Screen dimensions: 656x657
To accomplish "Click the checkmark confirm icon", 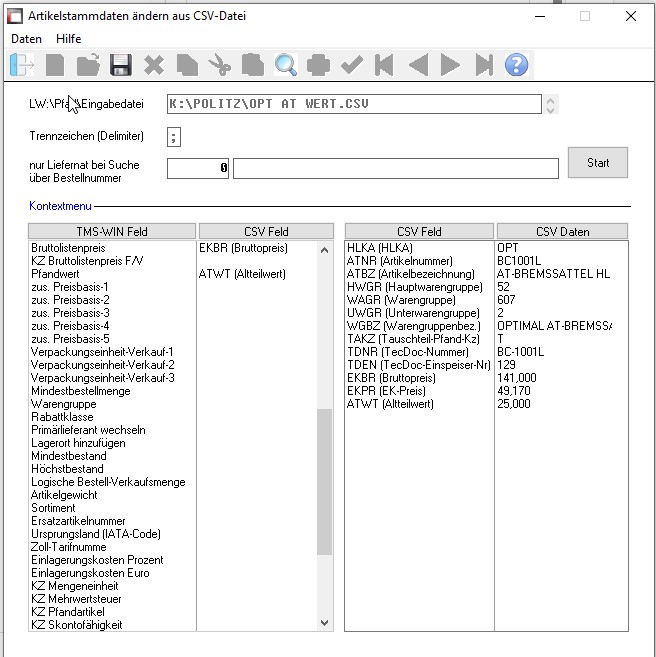I will coord(351,65).
